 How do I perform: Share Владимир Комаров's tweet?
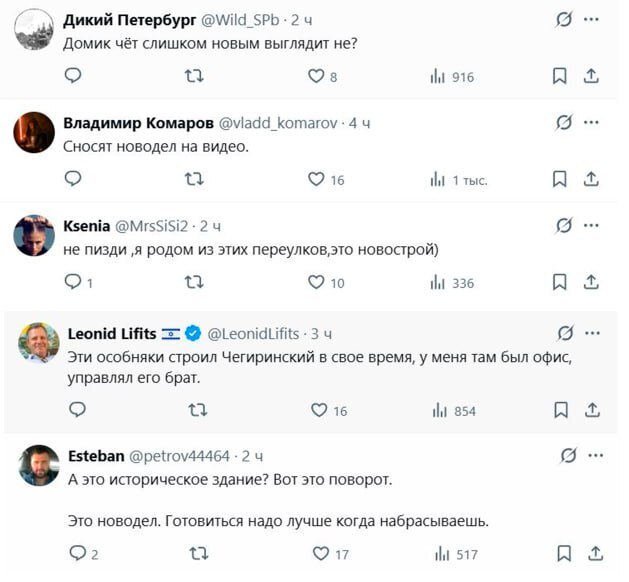(591, 179)
